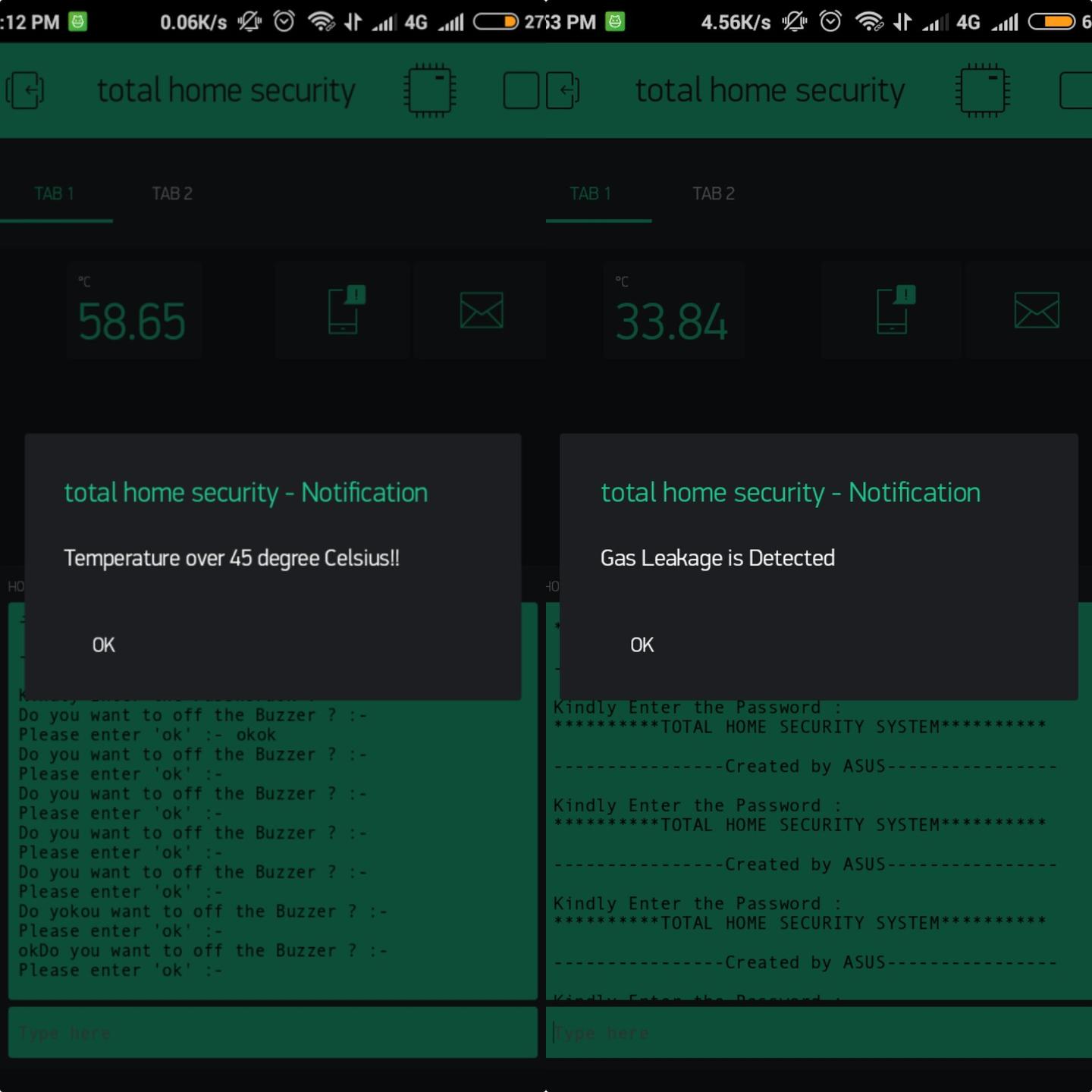Tap the green app icon next to 12 PM
The image size is (1092, 1092).
pyautogui.click(x=77, y=21)
